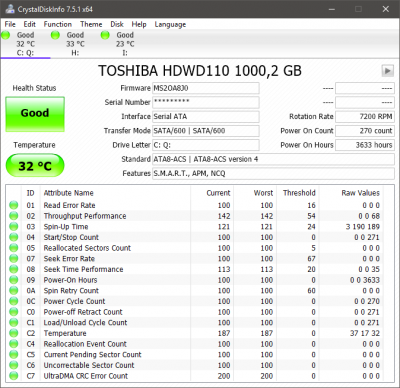Click the raw value 3 190 189
The width and height of the screenshot is (400, 388).
363,227
